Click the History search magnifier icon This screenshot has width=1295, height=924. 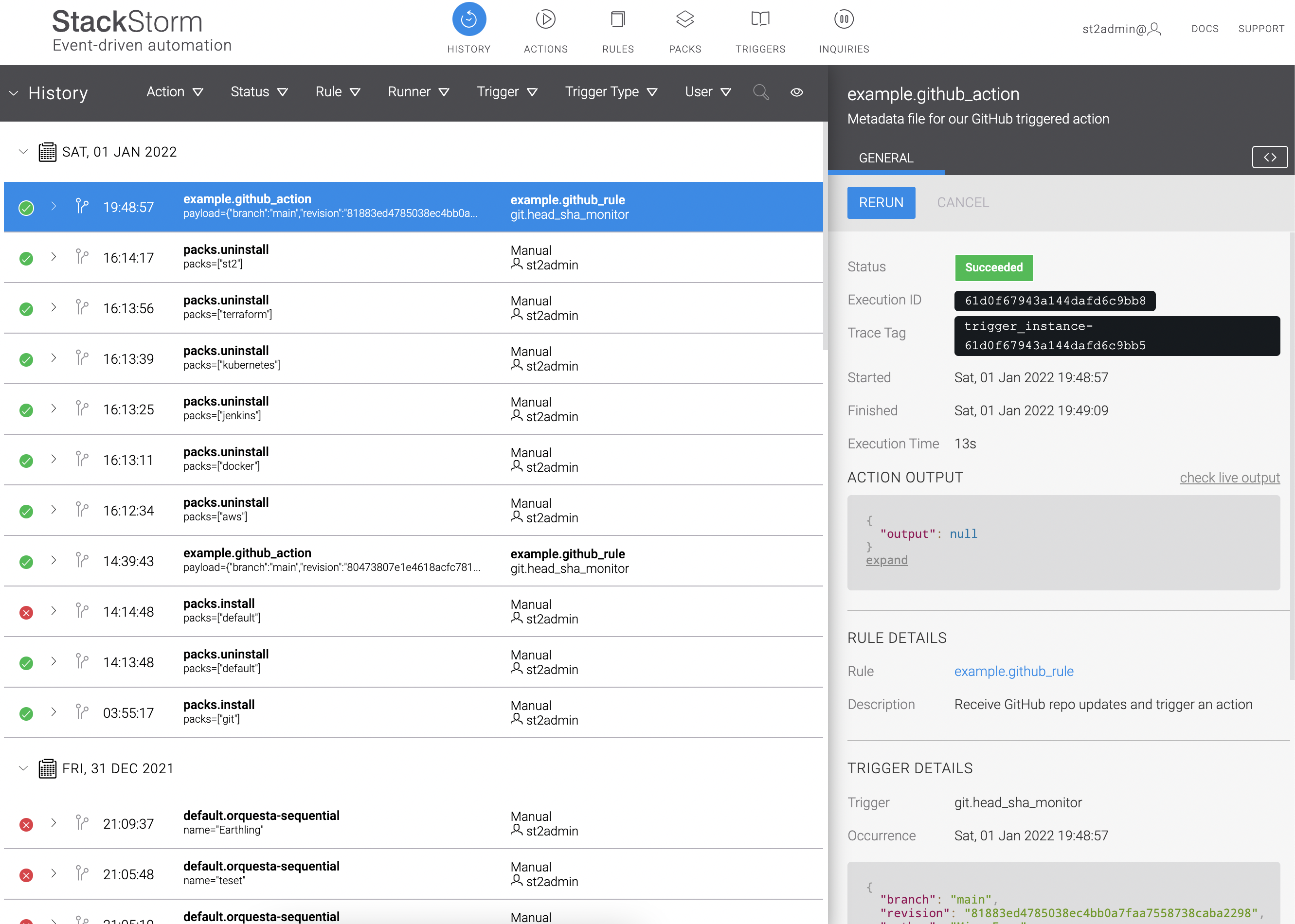pyautogui.click(x=760, y=92)
